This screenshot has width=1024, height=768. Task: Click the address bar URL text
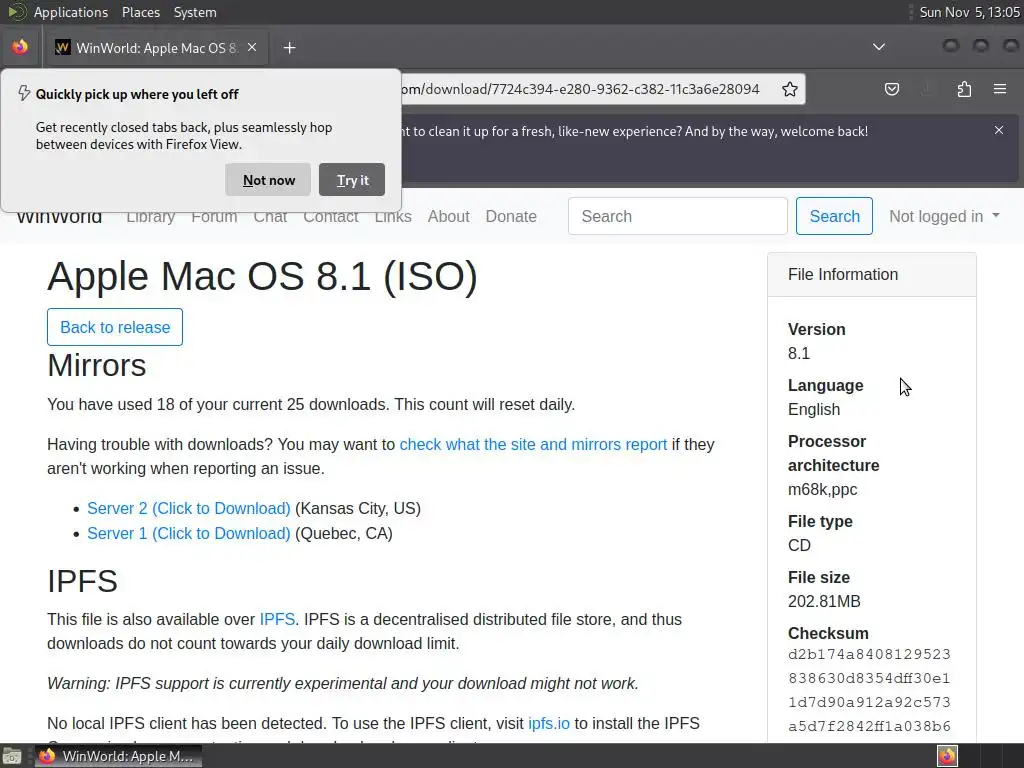(579, 89)
